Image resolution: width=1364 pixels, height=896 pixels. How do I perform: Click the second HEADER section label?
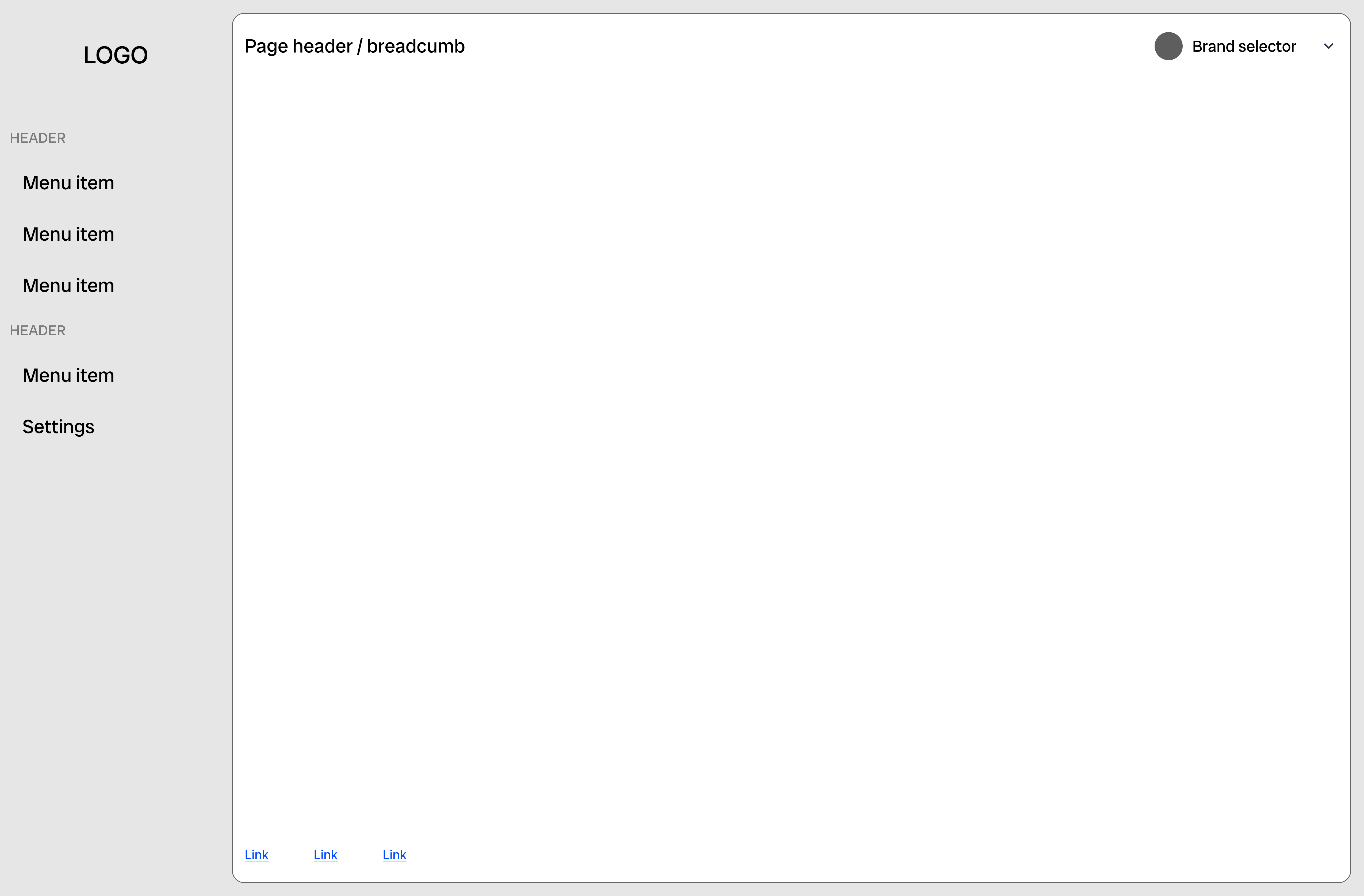tap(38, 330)
